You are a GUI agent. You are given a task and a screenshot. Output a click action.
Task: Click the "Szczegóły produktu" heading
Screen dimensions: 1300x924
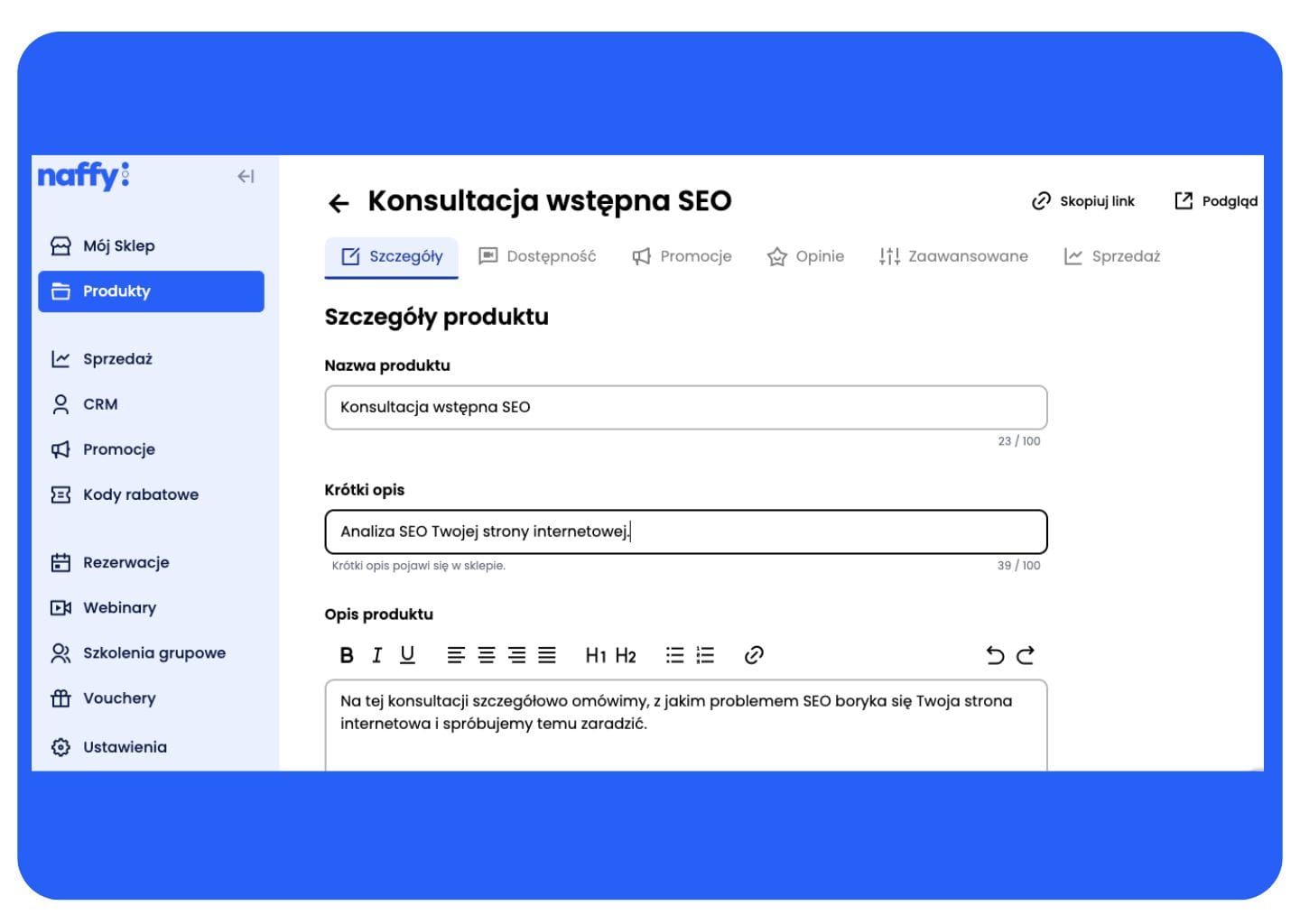(x=437, y=317)
